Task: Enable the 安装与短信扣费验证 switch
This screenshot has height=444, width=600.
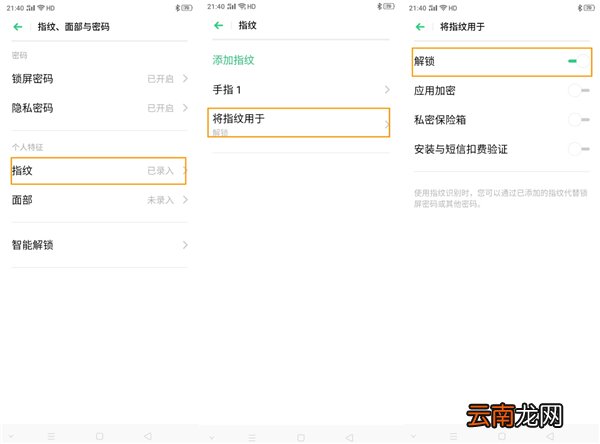Action: coord(579,149)
